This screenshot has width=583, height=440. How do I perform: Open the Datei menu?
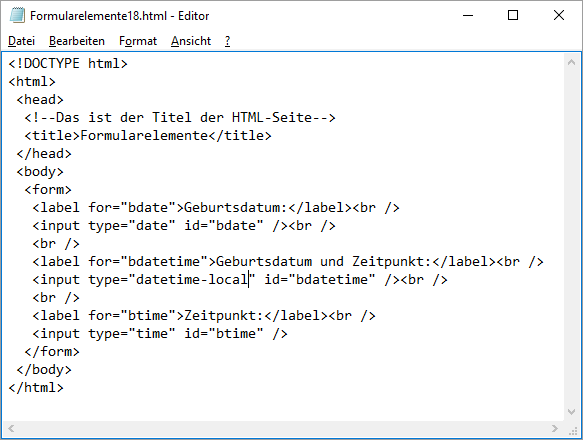22,41
